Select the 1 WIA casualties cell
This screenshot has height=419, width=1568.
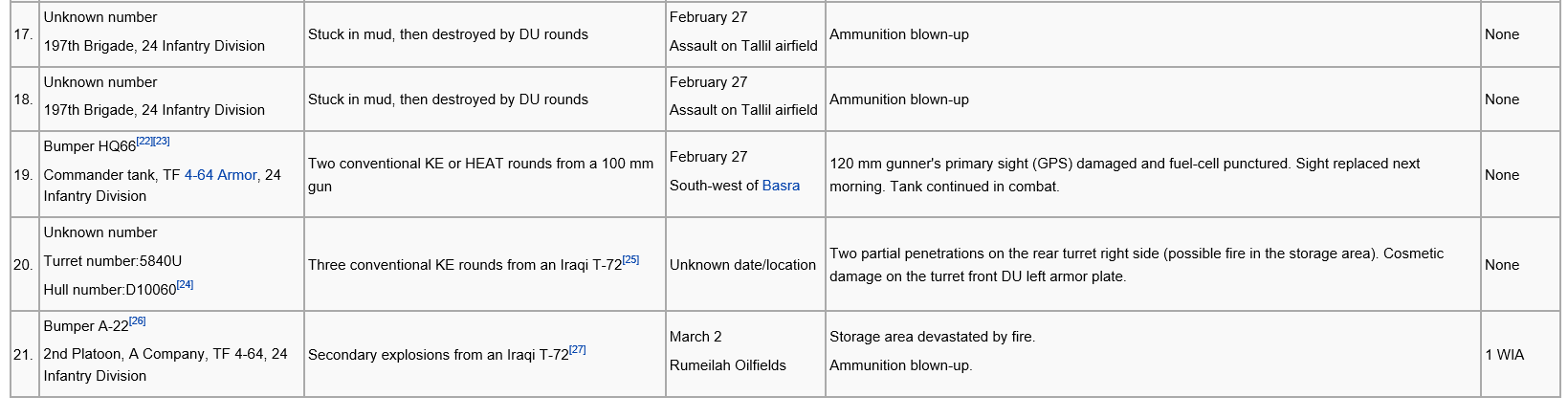pyautogui.click(x=1520, y=355)
